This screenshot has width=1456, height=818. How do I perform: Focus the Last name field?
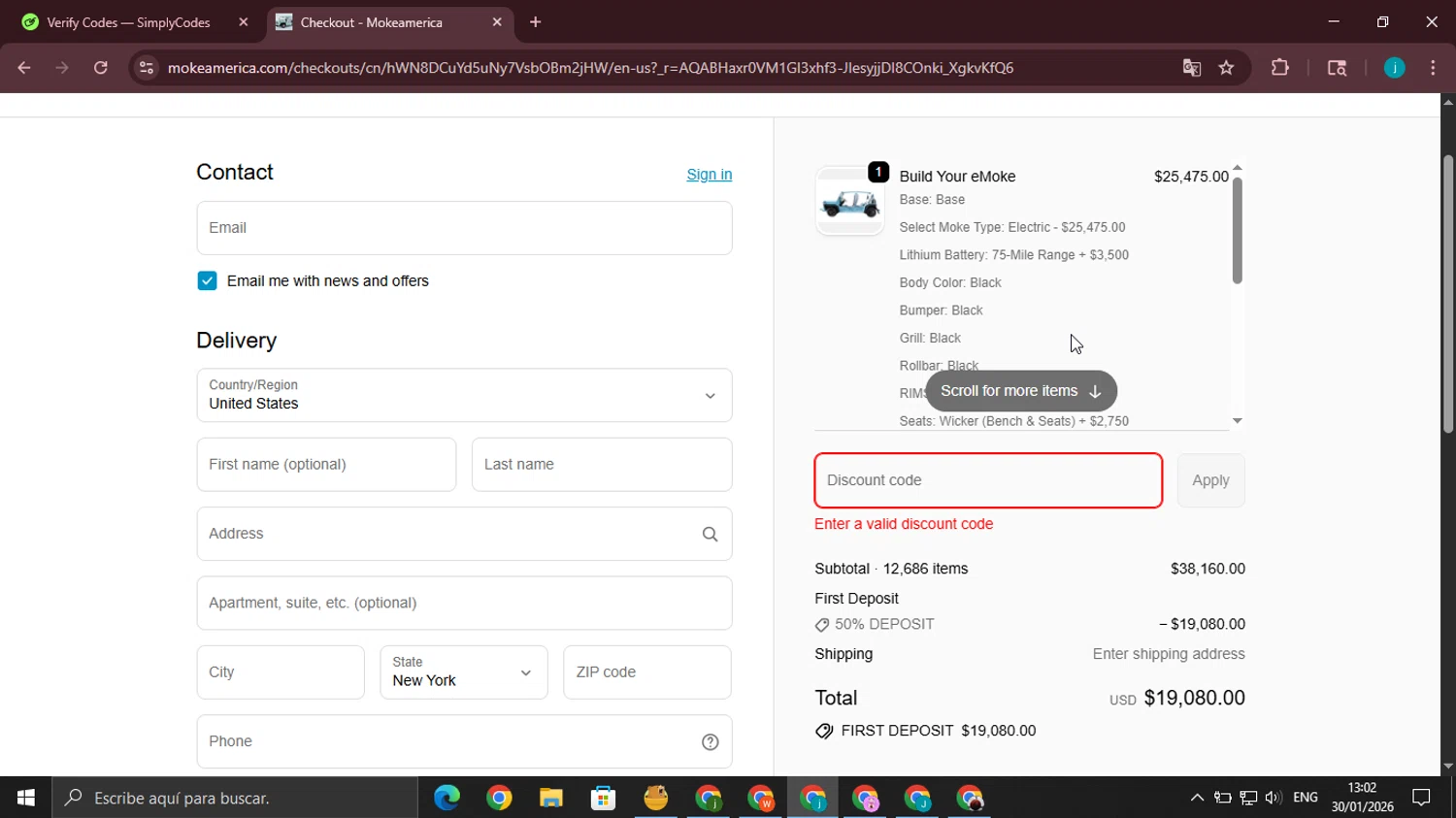602,464
